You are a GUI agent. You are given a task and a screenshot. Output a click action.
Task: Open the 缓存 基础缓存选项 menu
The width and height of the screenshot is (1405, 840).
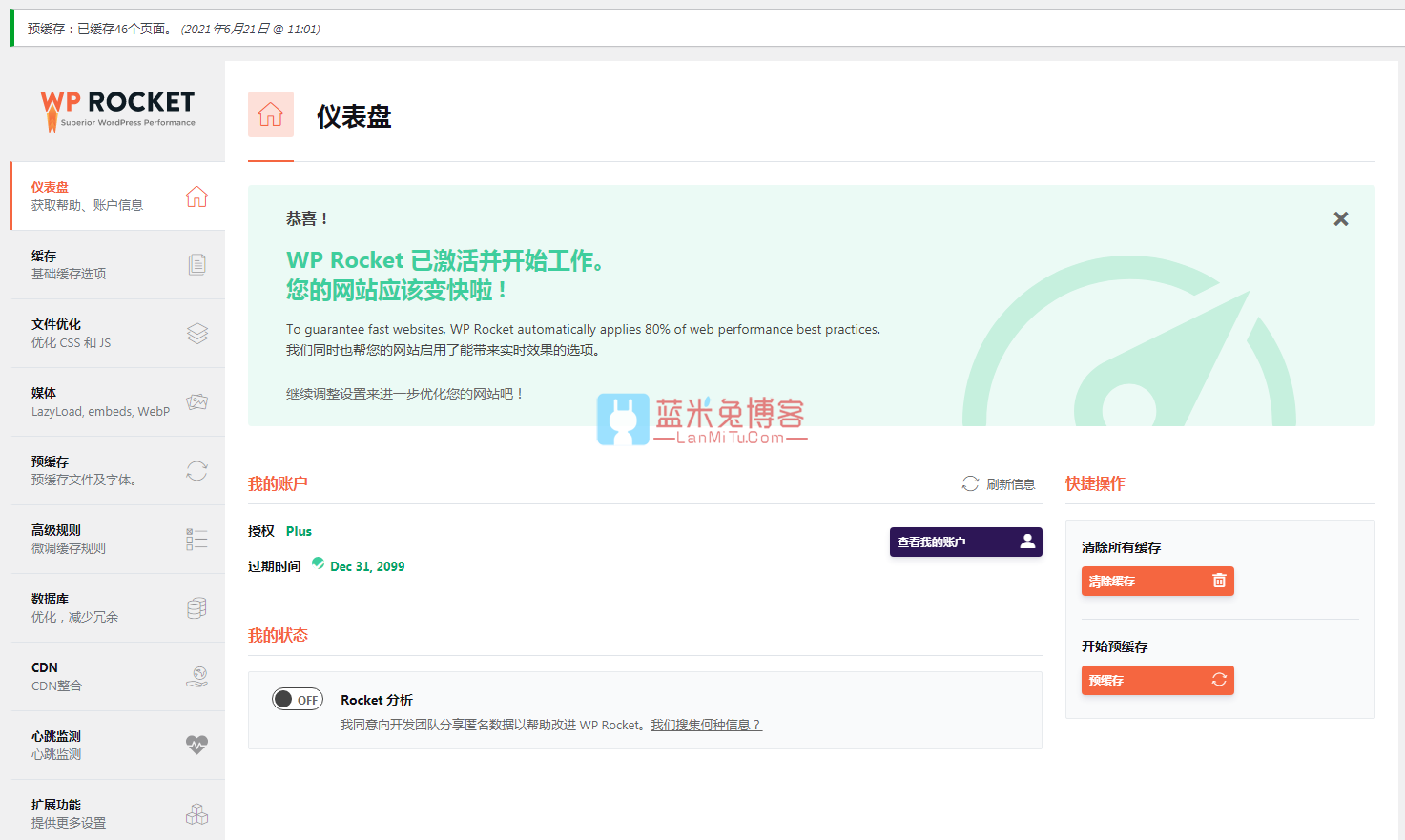point(118,265)
